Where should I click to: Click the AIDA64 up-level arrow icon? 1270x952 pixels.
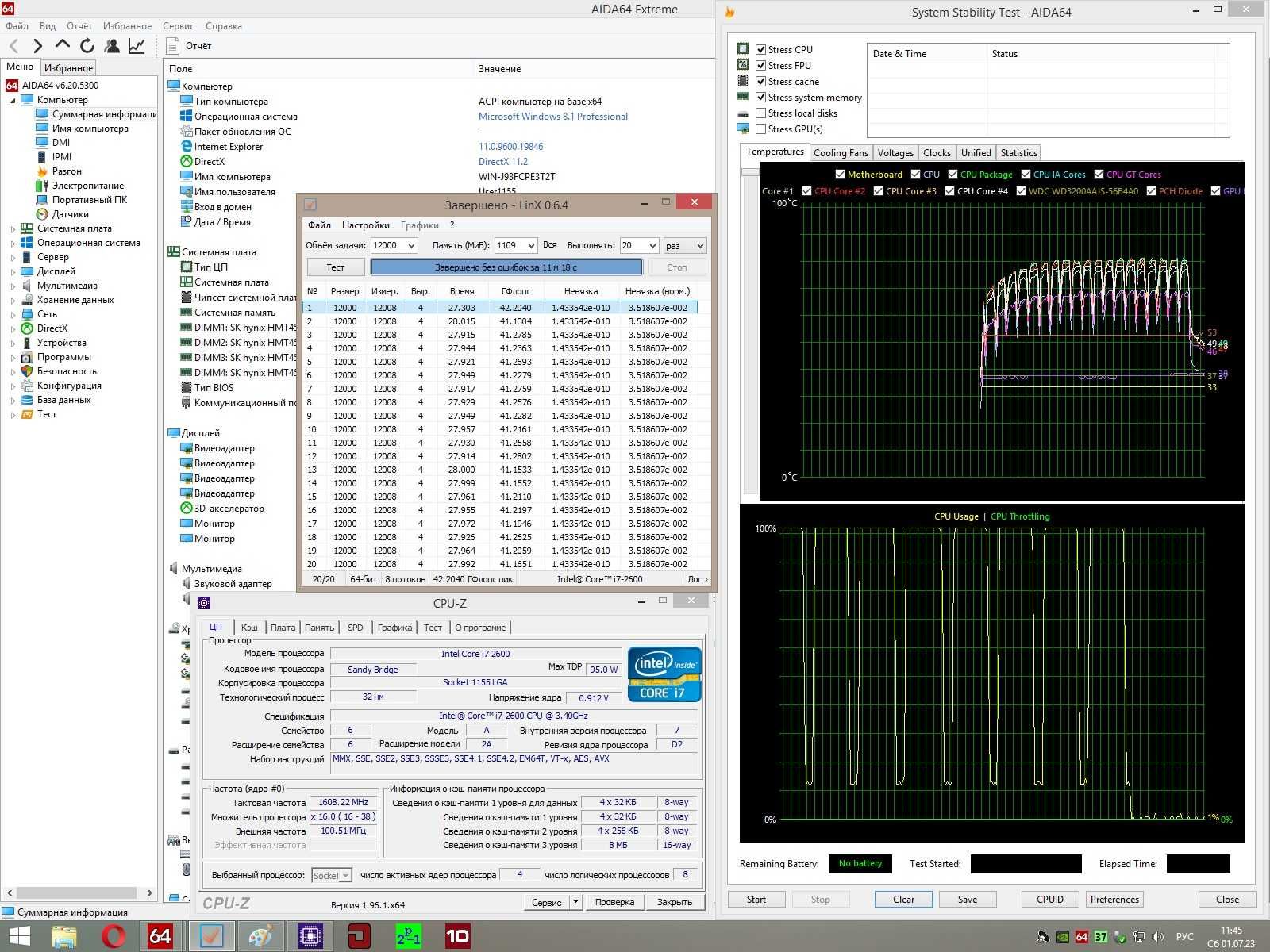tap(62, 45)
